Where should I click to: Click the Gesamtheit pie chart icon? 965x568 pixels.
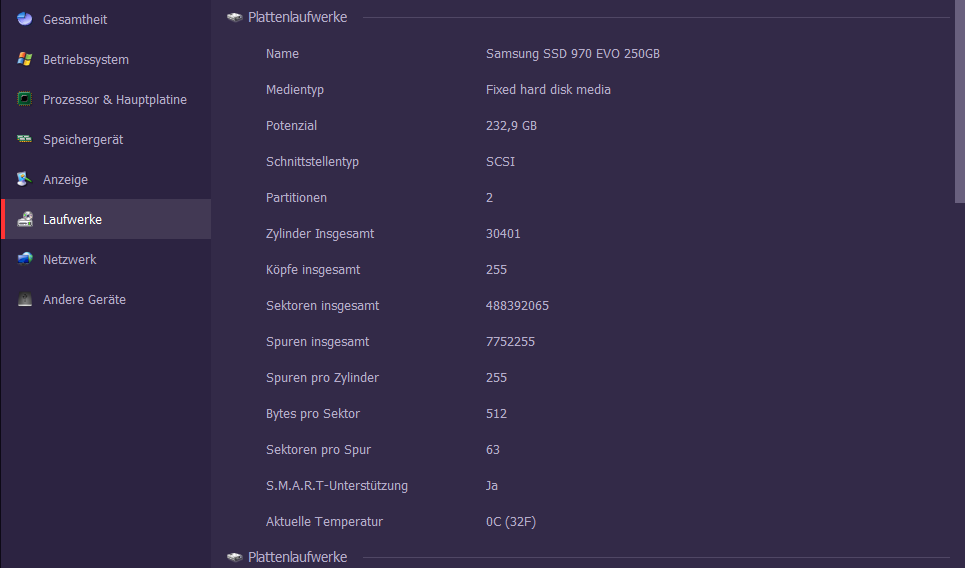coord(25,19)
